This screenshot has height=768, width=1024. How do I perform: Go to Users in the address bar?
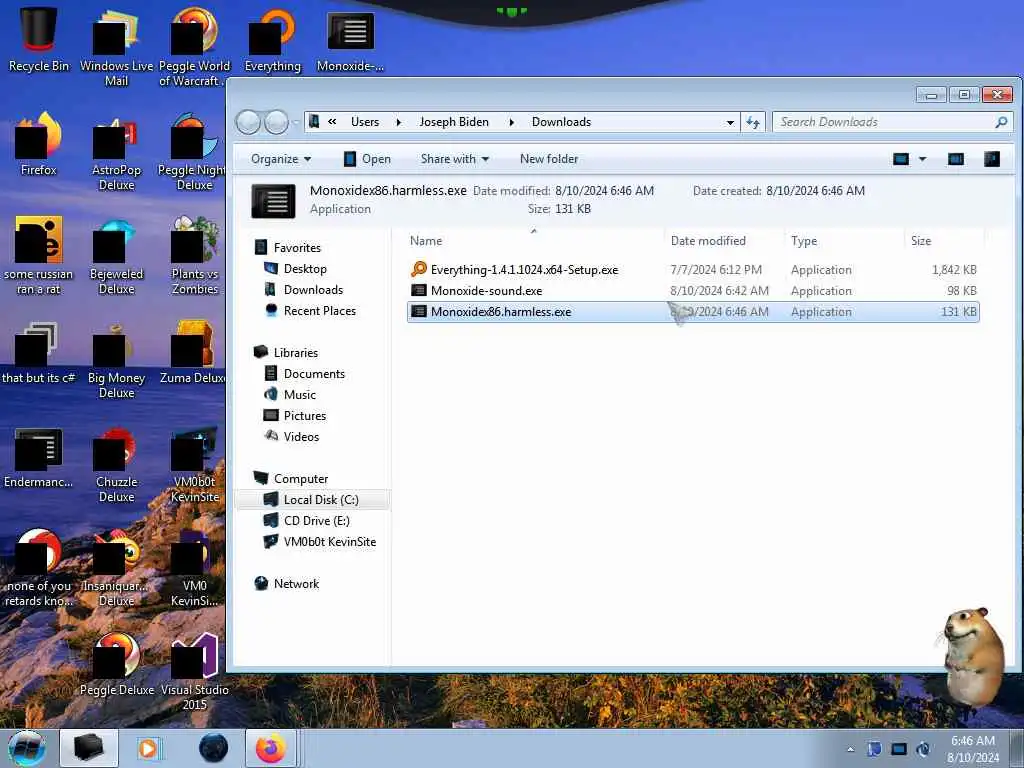click(364, 122)
